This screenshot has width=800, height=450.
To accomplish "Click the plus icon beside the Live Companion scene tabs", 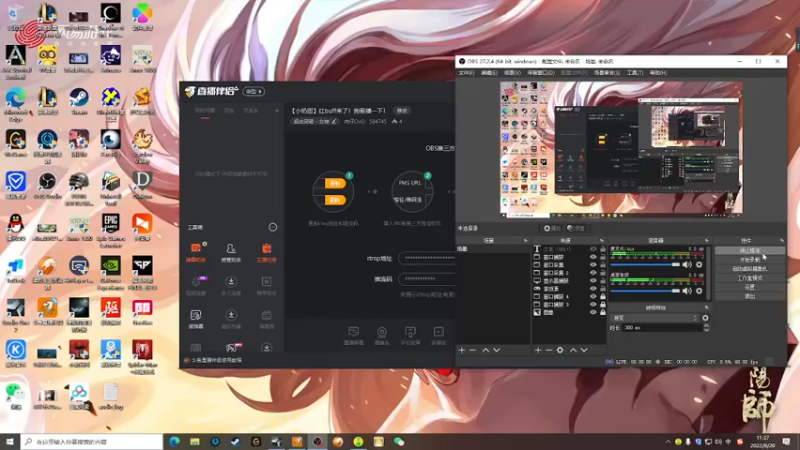I will point(277,110).
